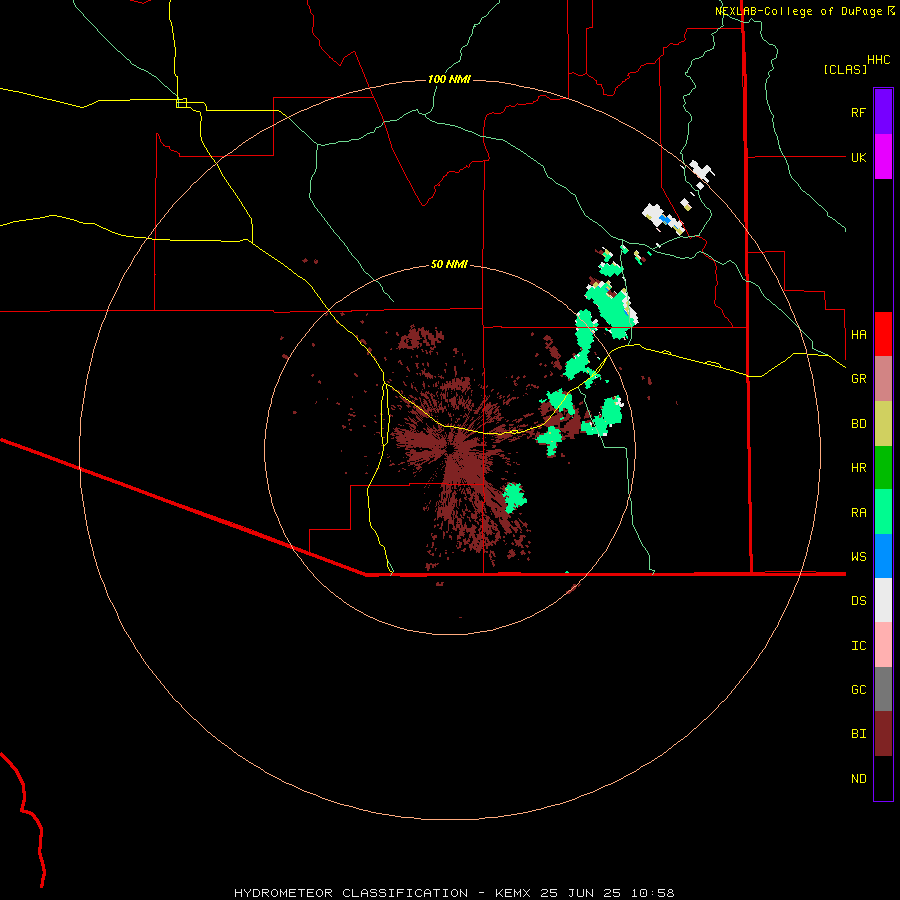Click the HA legend label

coord(858,334)
